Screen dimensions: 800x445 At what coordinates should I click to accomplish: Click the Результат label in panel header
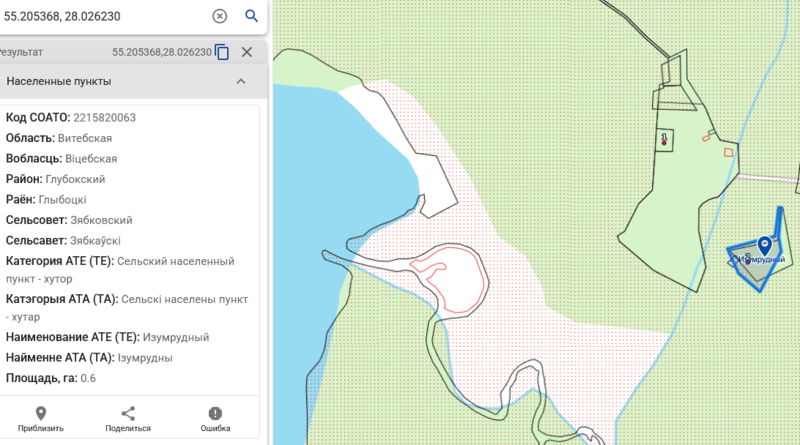point(22,52)
